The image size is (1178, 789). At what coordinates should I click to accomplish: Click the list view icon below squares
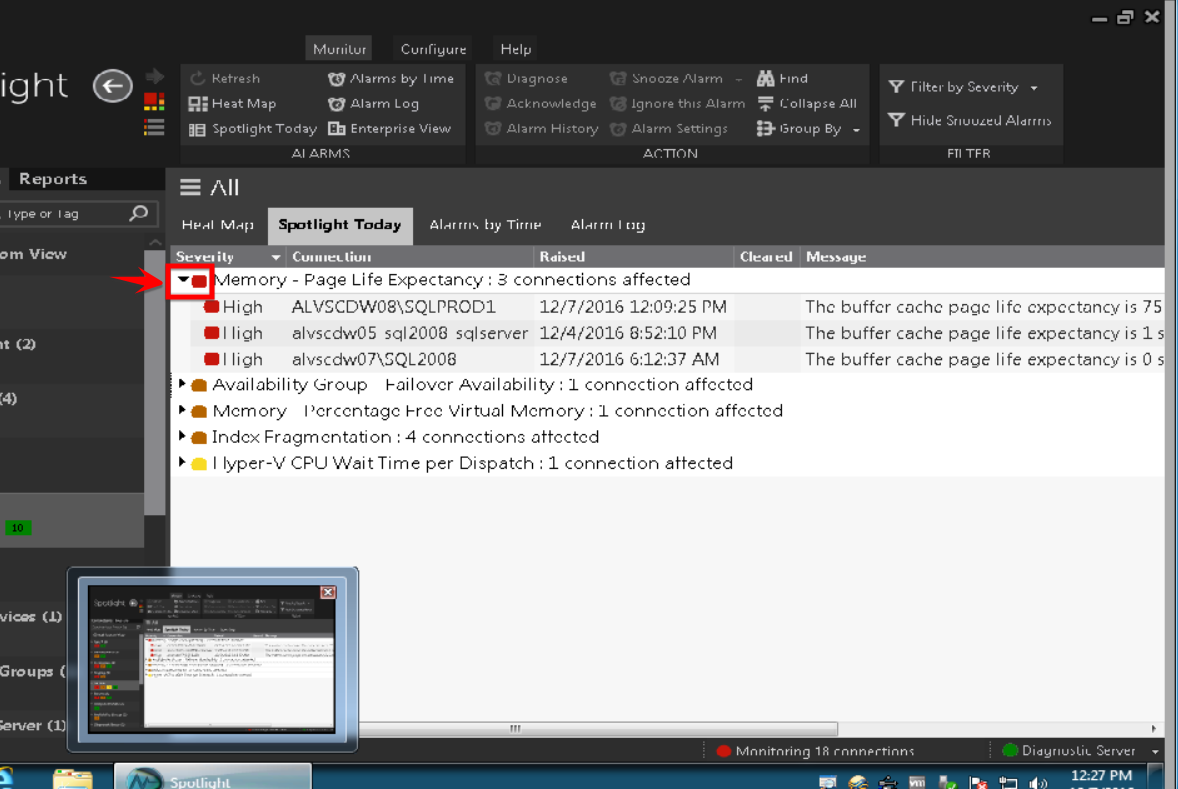point(154,127)
